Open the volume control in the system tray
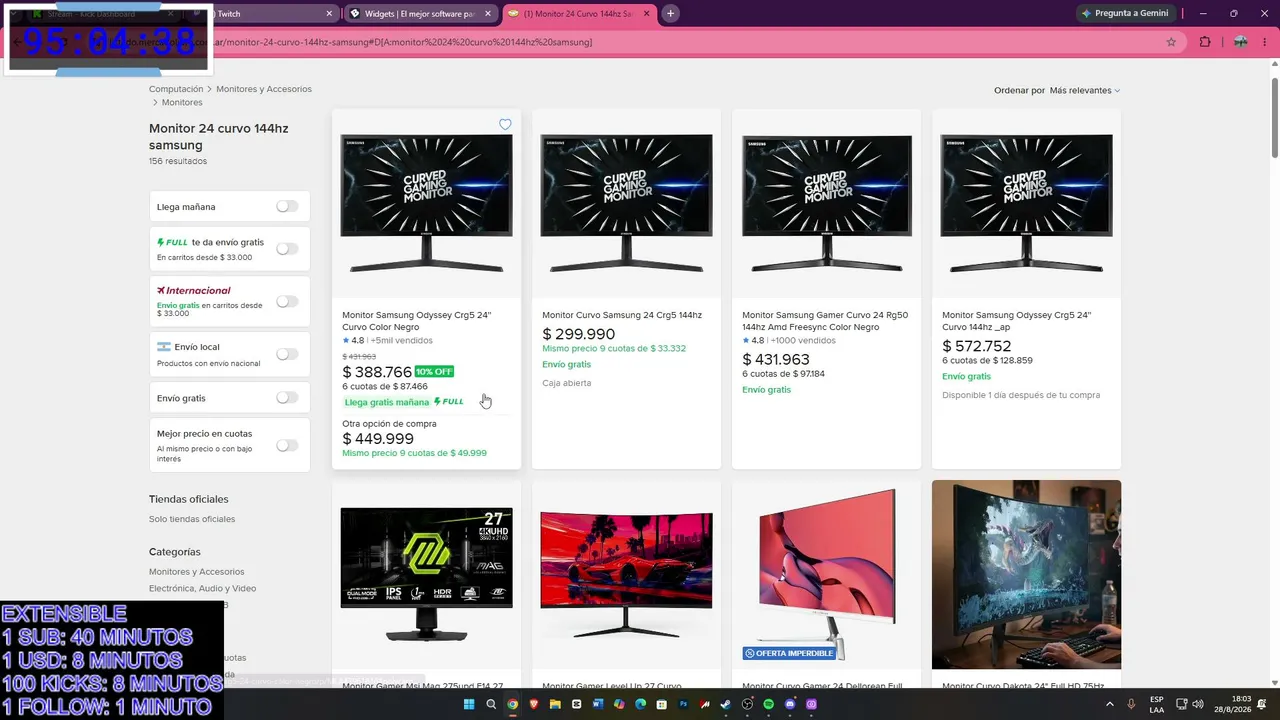The height and width of the screenshot is (720, 1280). coord(1198,704)
